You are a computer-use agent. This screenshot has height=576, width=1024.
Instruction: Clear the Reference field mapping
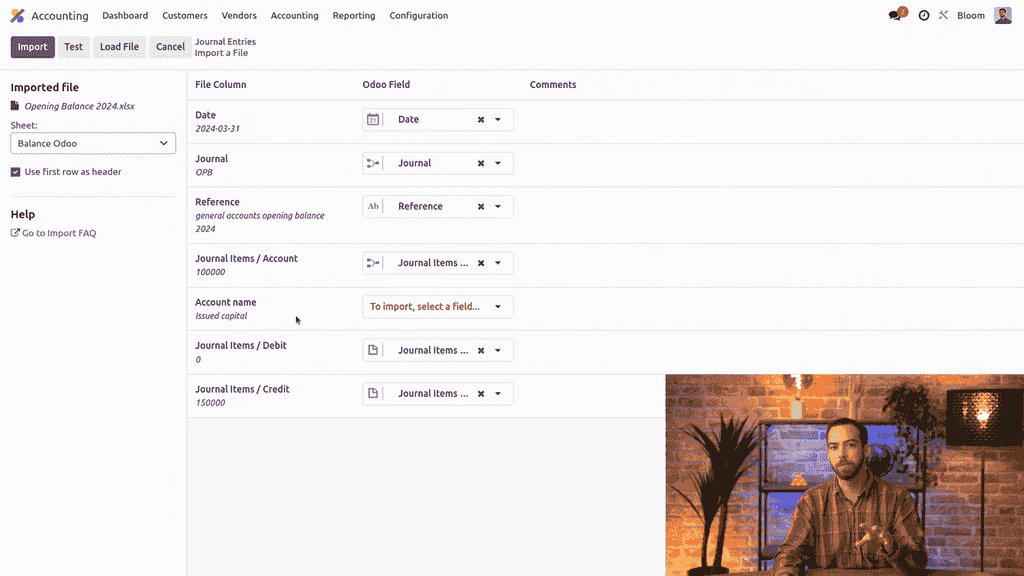tap(481, 207)
